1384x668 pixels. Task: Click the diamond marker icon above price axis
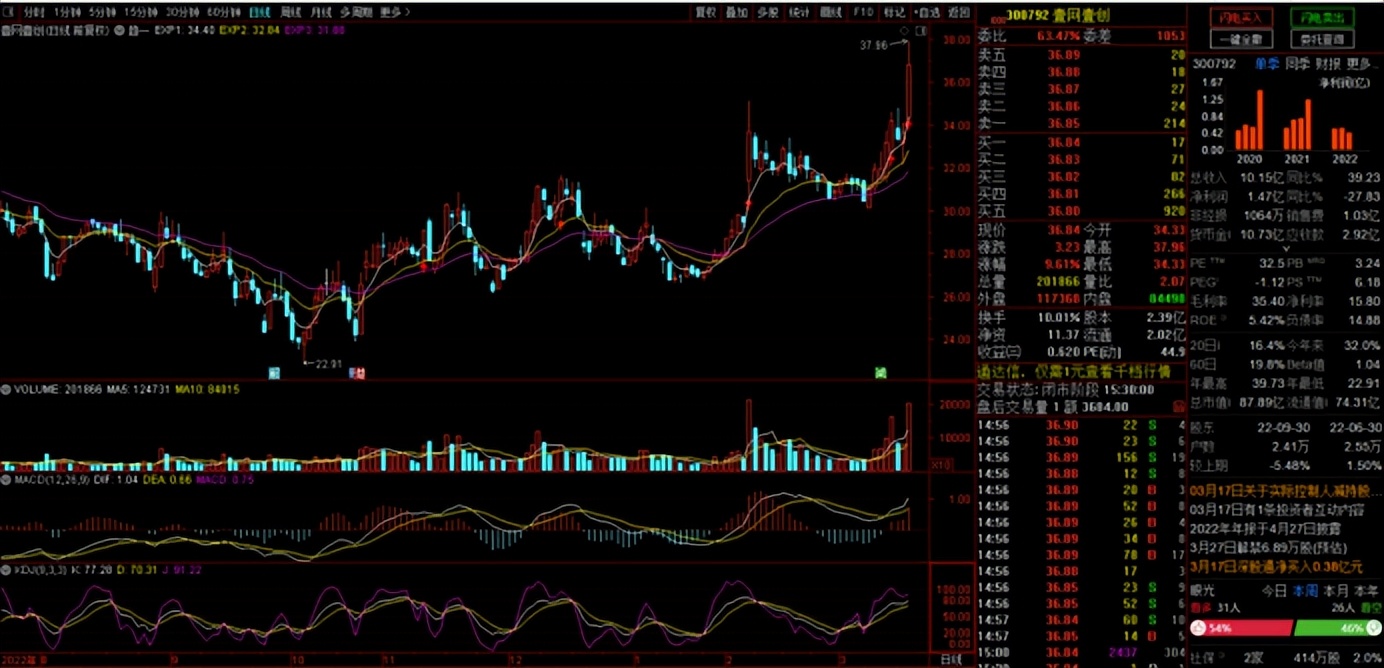point(905,31)
